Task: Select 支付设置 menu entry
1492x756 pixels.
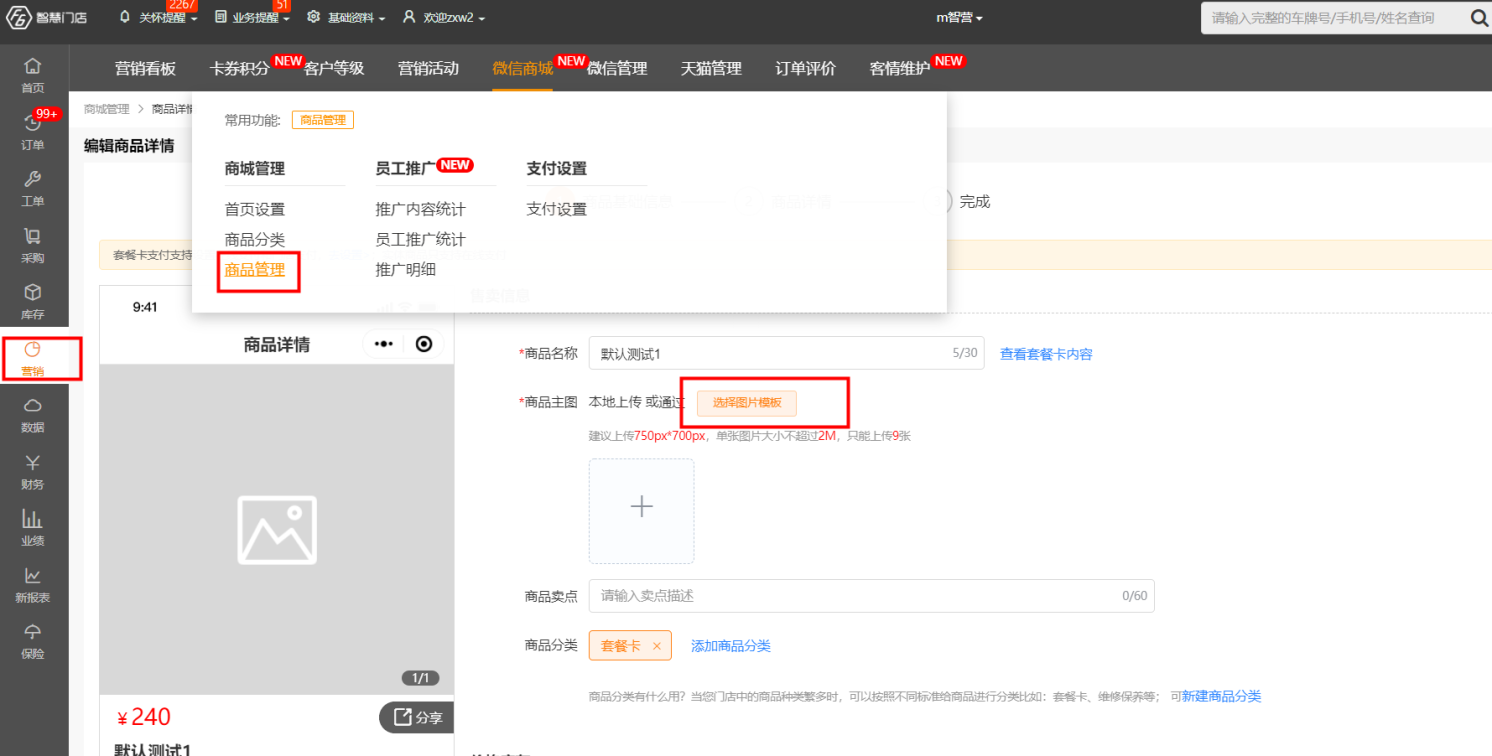Action: 556,209
